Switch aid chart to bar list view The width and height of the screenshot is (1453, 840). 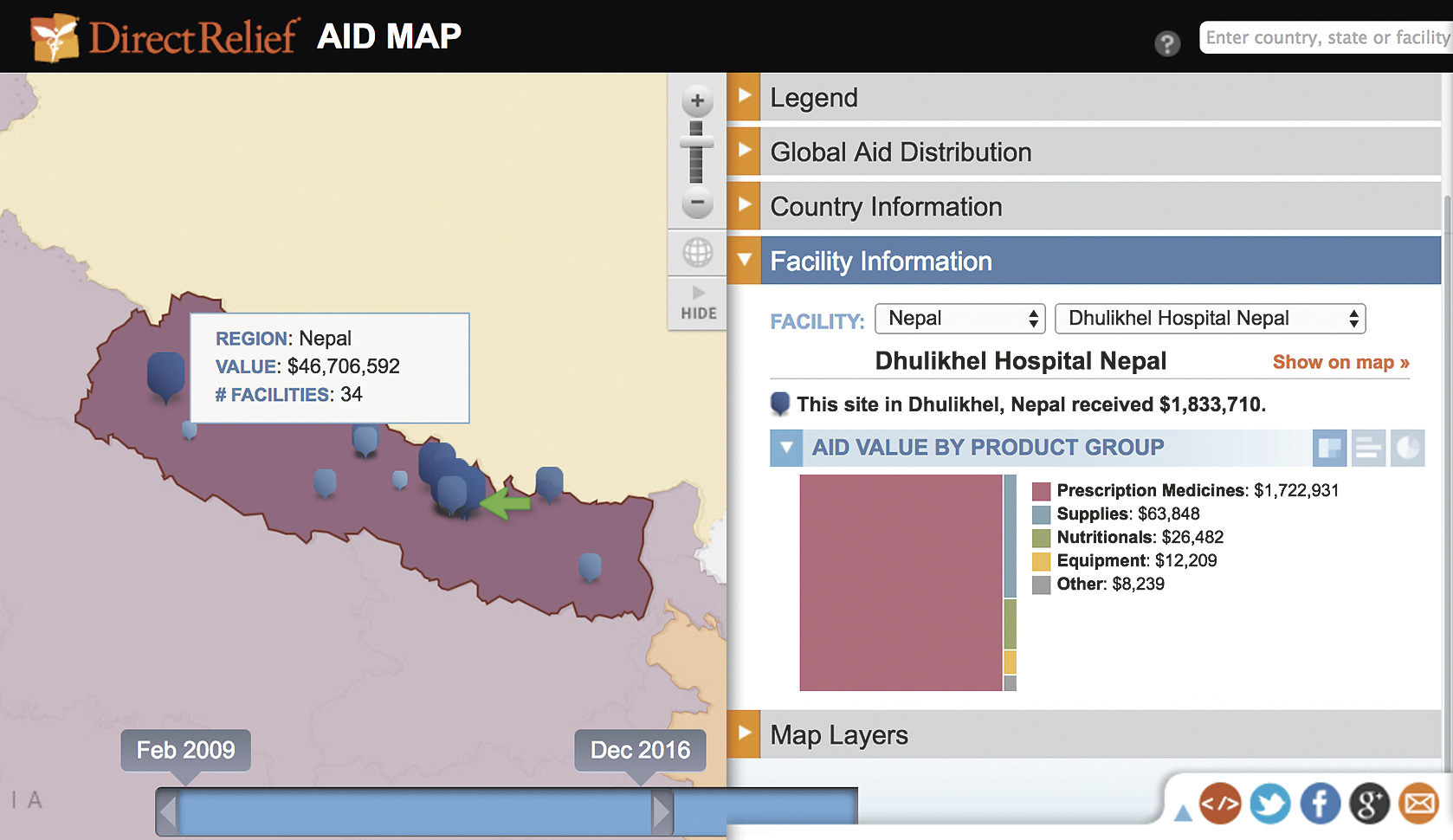pos(1368,448)
